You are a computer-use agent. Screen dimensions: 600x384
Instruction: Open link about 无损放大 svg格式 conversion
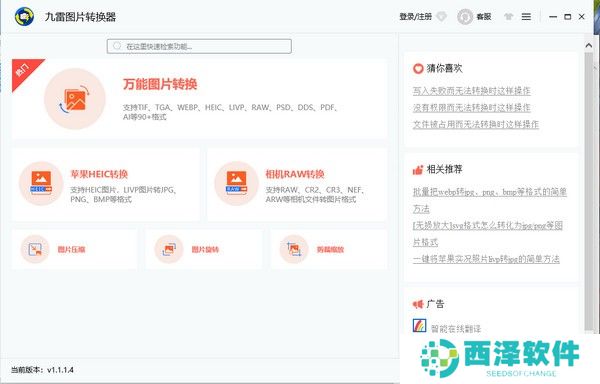pyautogui.click(x=488, y=233)
